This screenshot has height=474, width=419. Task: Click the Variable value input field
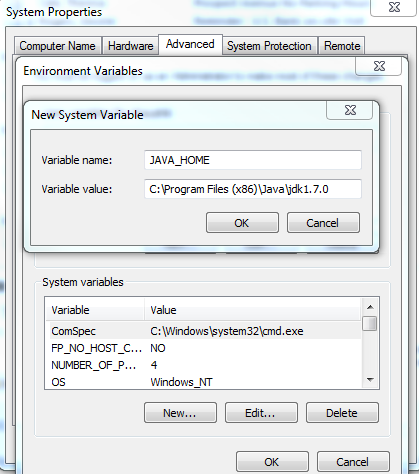(253, 189)
